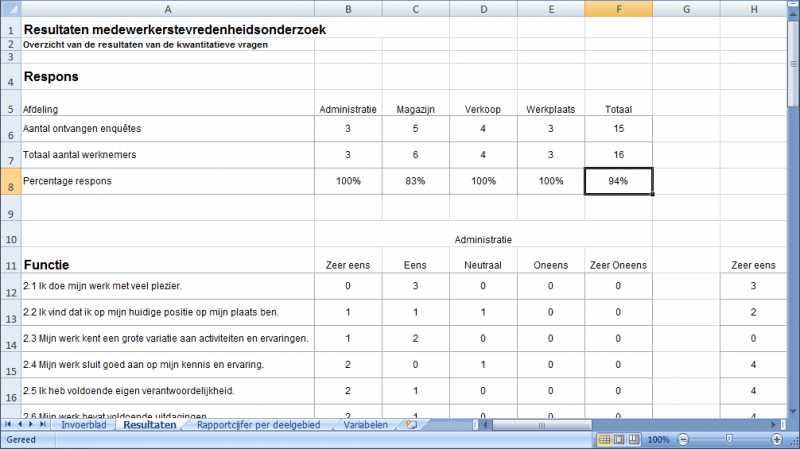Click 'Totaal aantal werknemers' cell
The height and width of the screenshot is (449, 800).
[x=168, y=155]
